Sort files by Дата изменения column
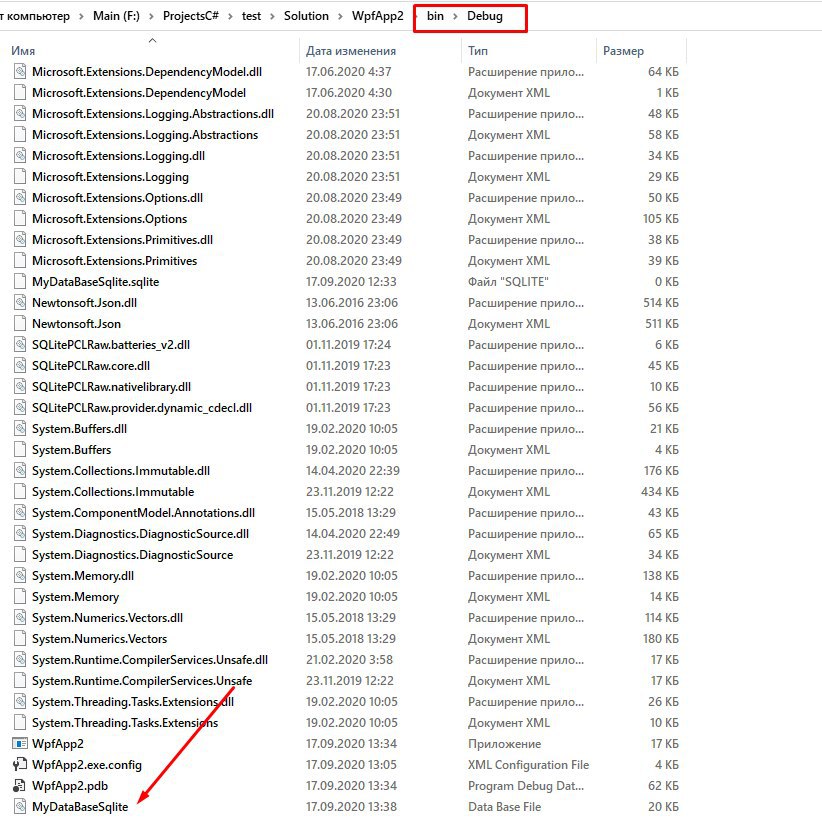 351,51
